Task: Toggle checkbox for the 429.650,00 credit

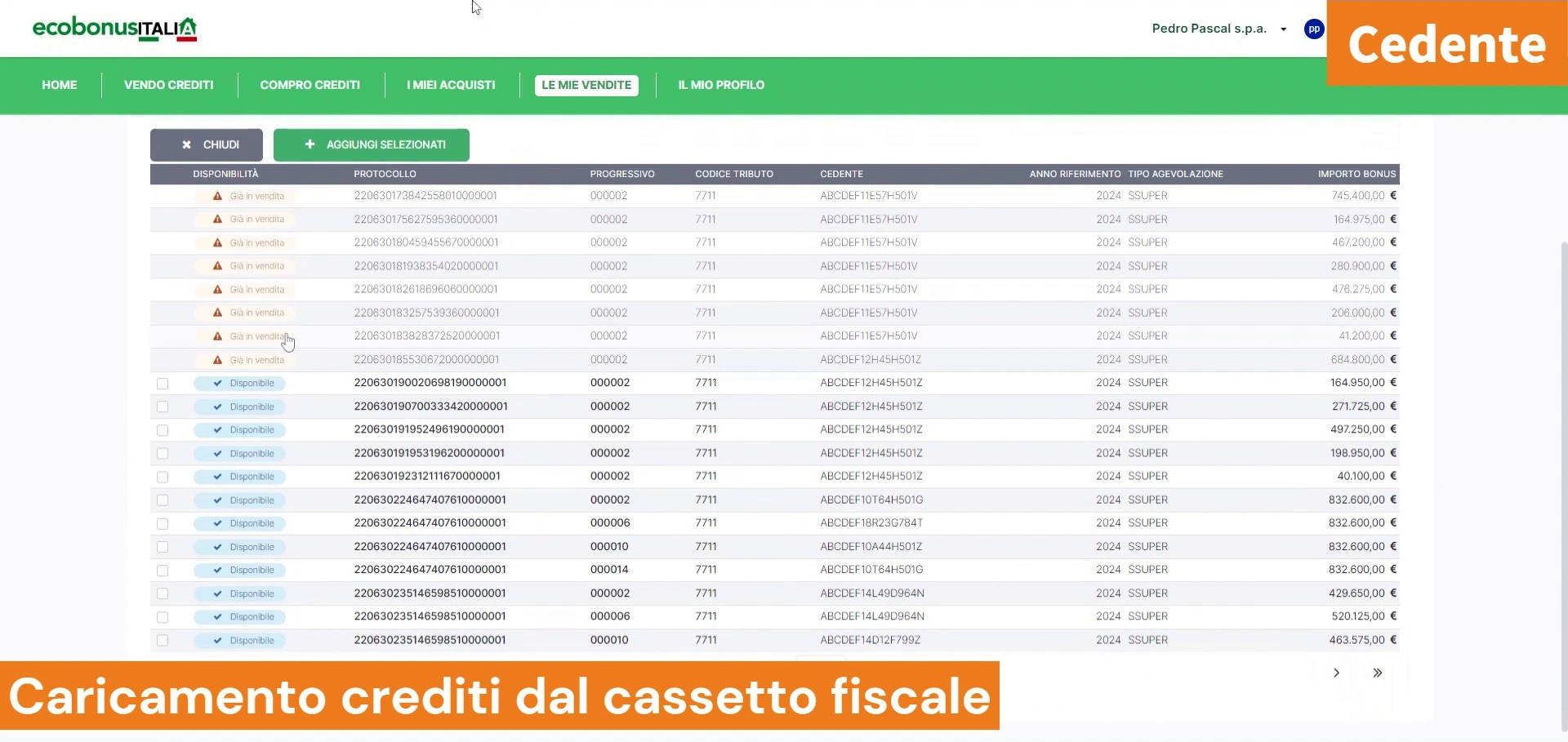Action: click(x=163, y=594)
